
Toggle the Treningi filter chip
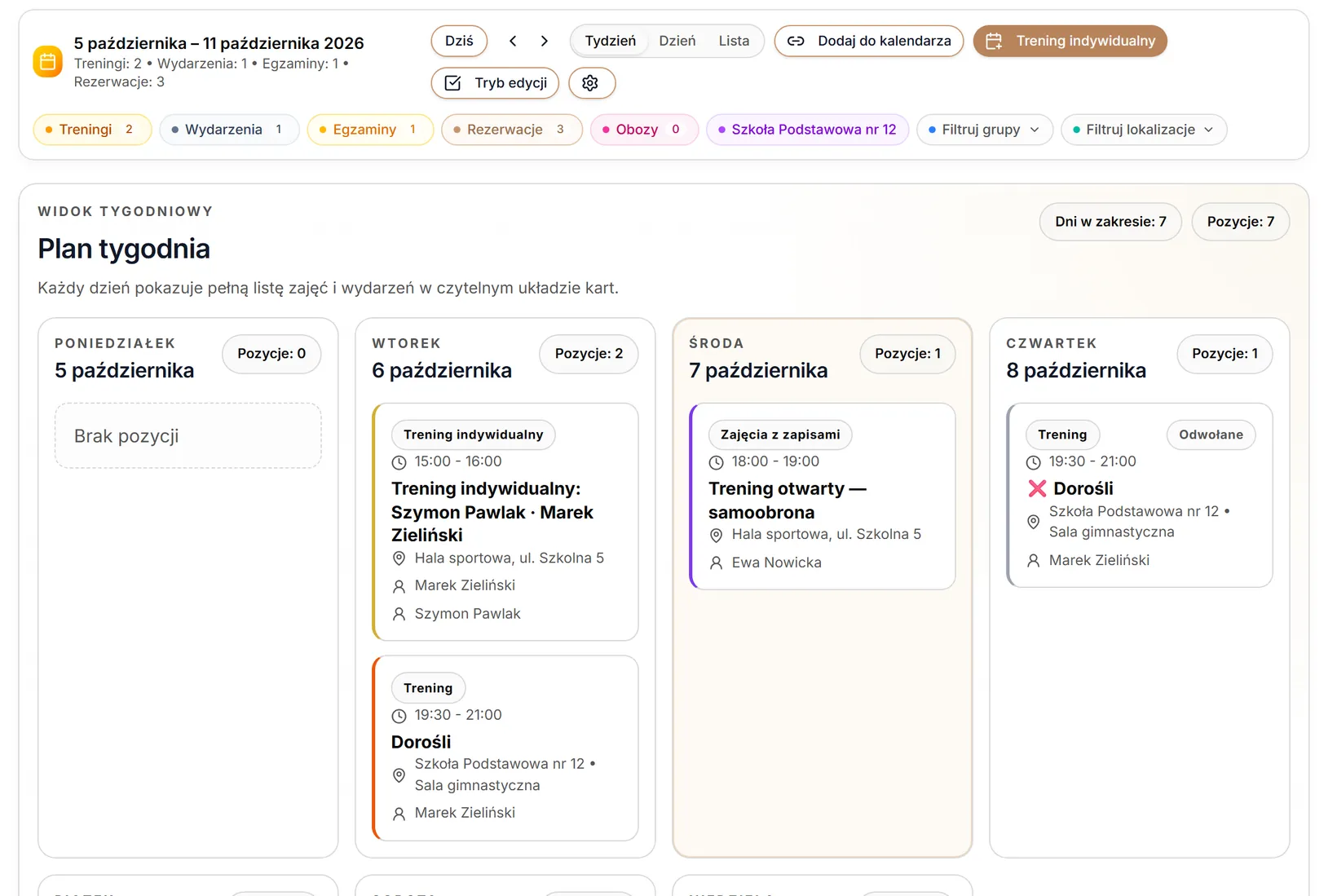(92, 130)
